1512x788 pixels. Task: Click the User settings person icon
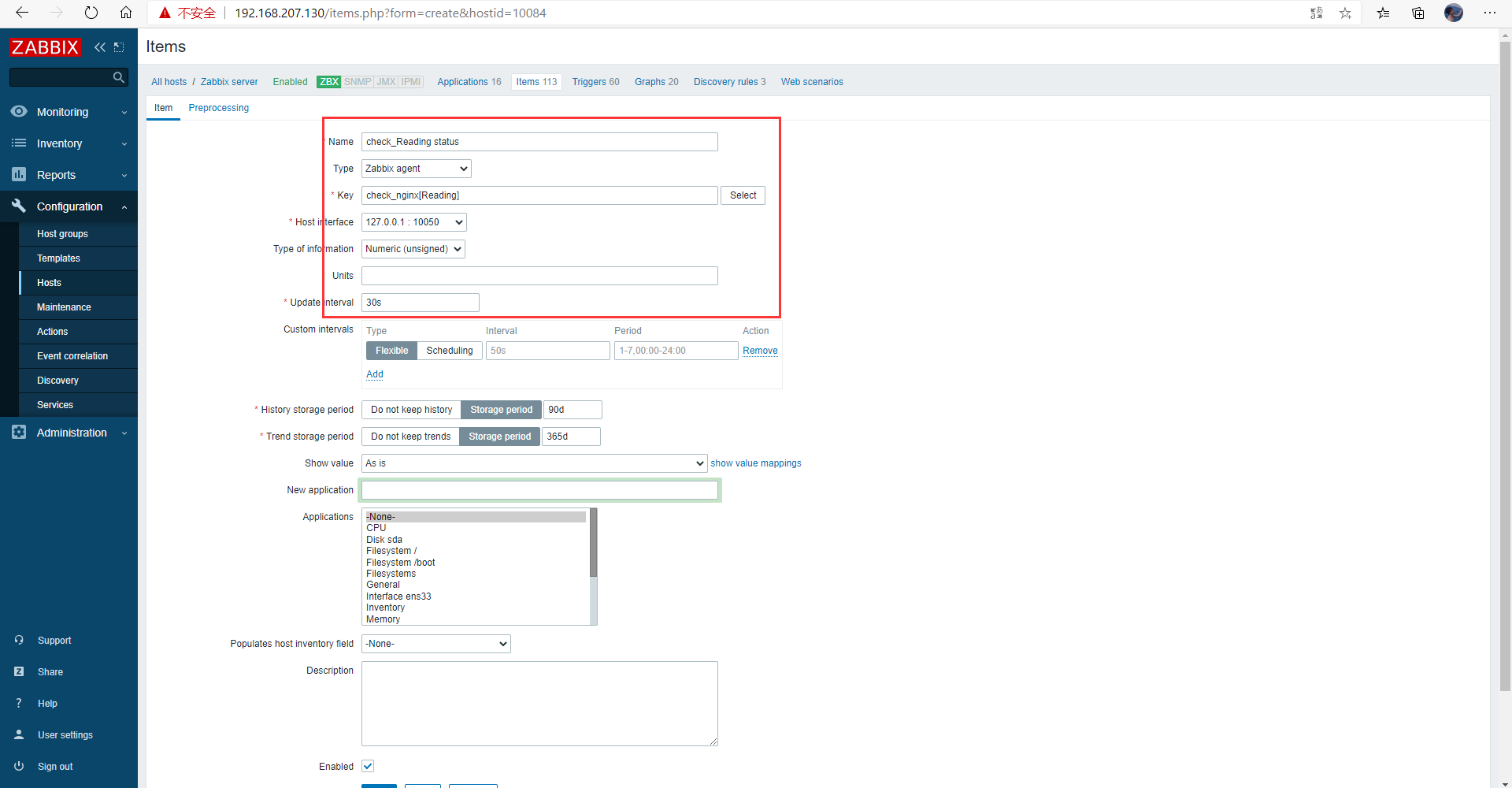click(19, 735)
